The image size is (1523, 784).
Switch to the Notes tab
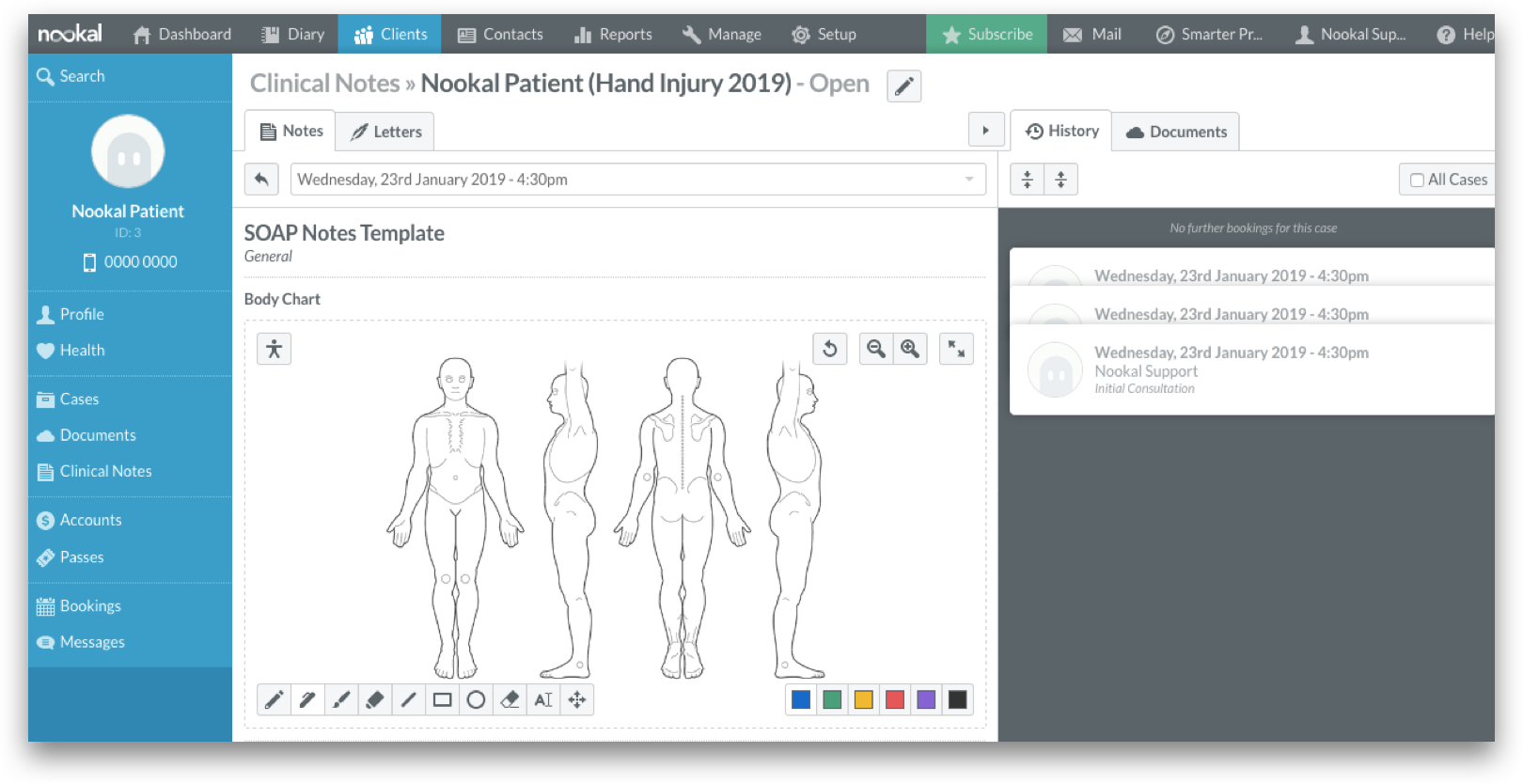tap(290, 131)
